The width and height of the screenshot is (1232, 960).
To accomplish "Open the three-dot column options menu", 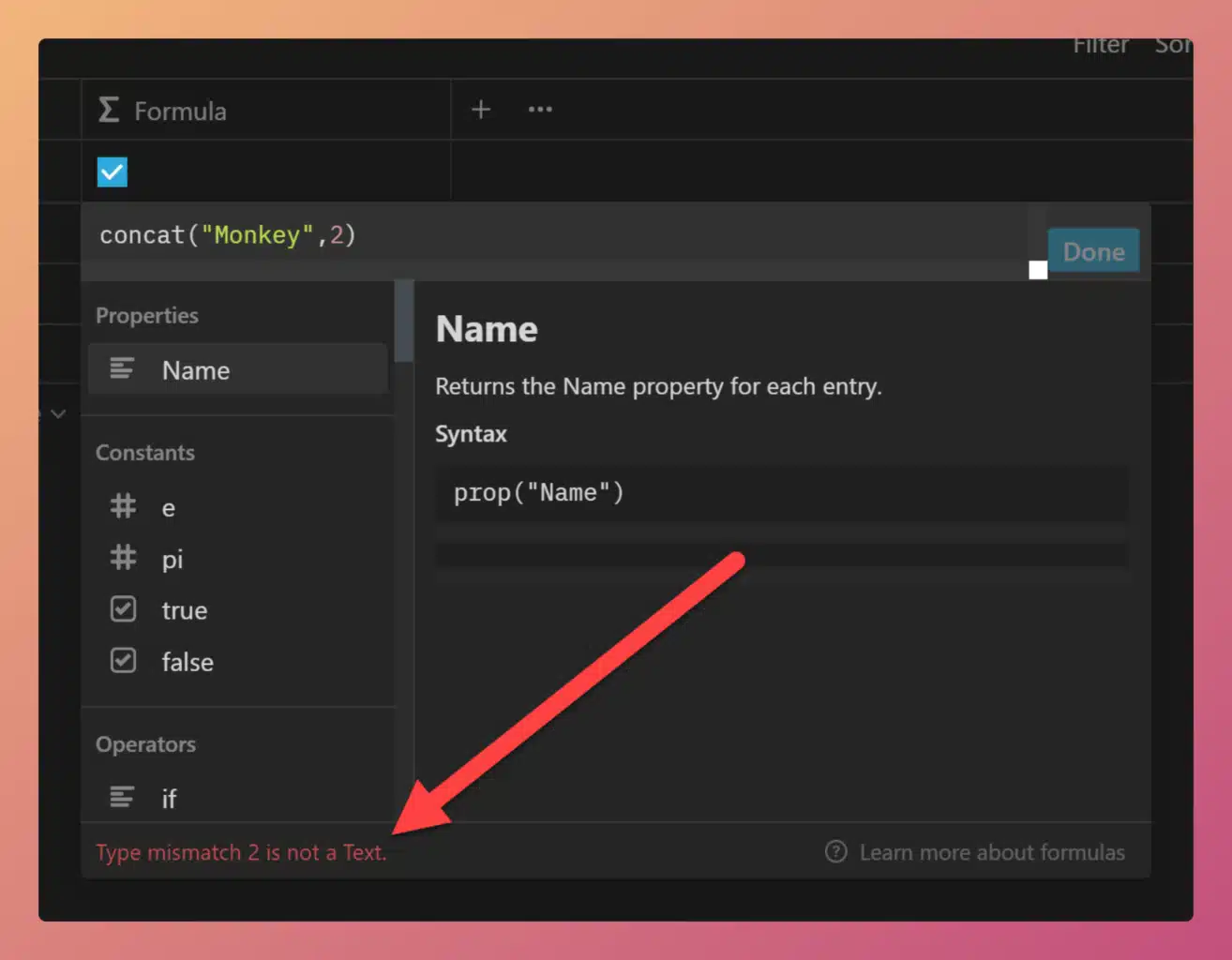I will tap(540, 110).
